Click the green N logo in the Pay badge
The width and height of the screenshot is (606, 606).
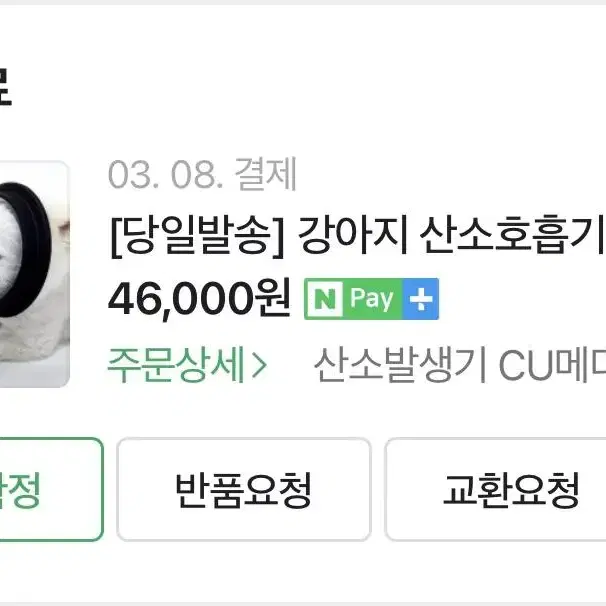coord(325,299)
